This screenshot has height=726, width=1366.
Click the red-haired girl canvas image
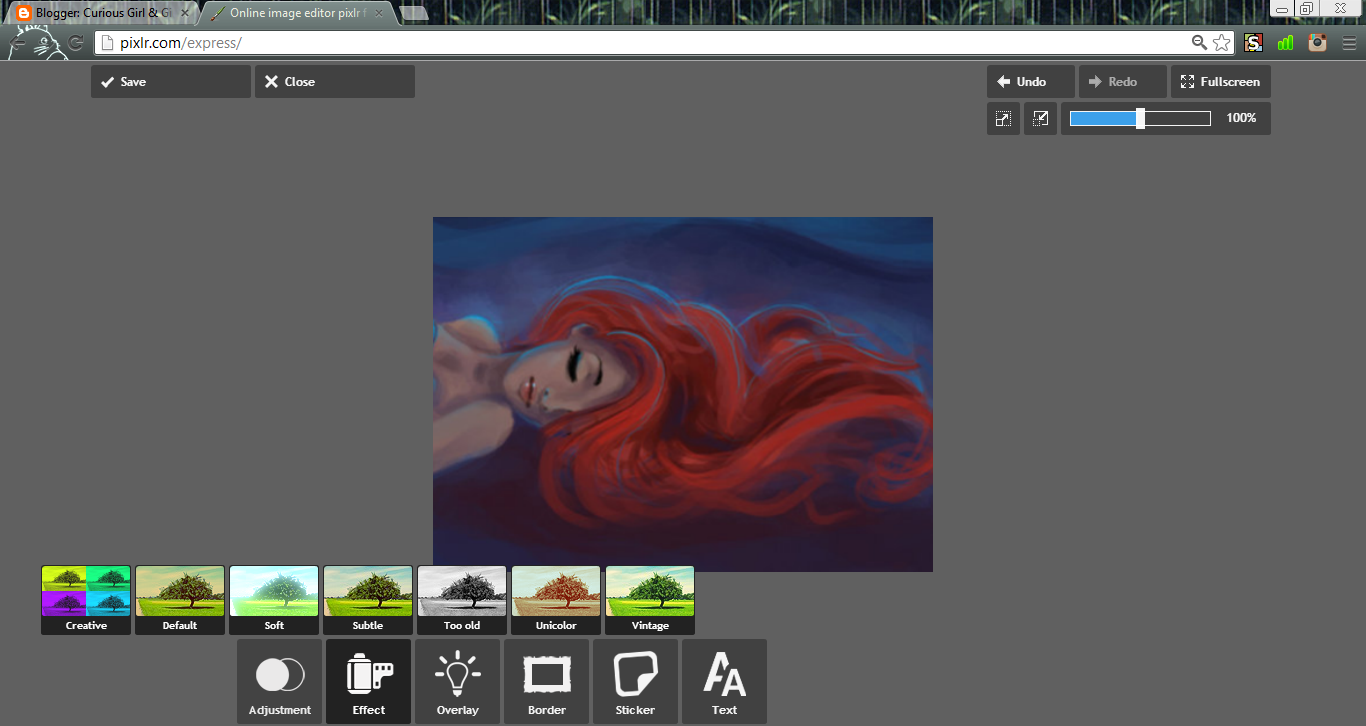683,394
